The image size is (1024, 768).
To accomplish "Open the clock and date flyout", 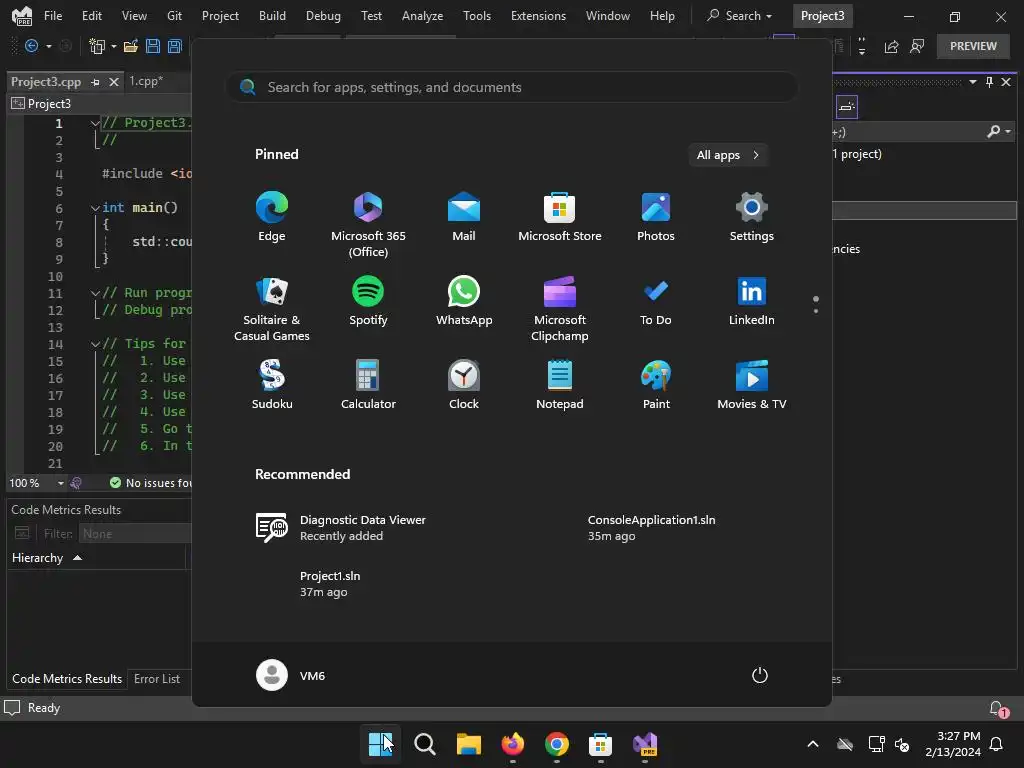I will point(953,744).
